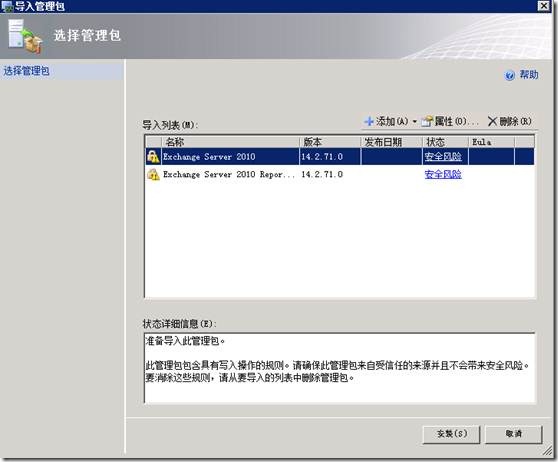Click the 属性 properties icon
The image size is (558, 462).
pos(427,121)
